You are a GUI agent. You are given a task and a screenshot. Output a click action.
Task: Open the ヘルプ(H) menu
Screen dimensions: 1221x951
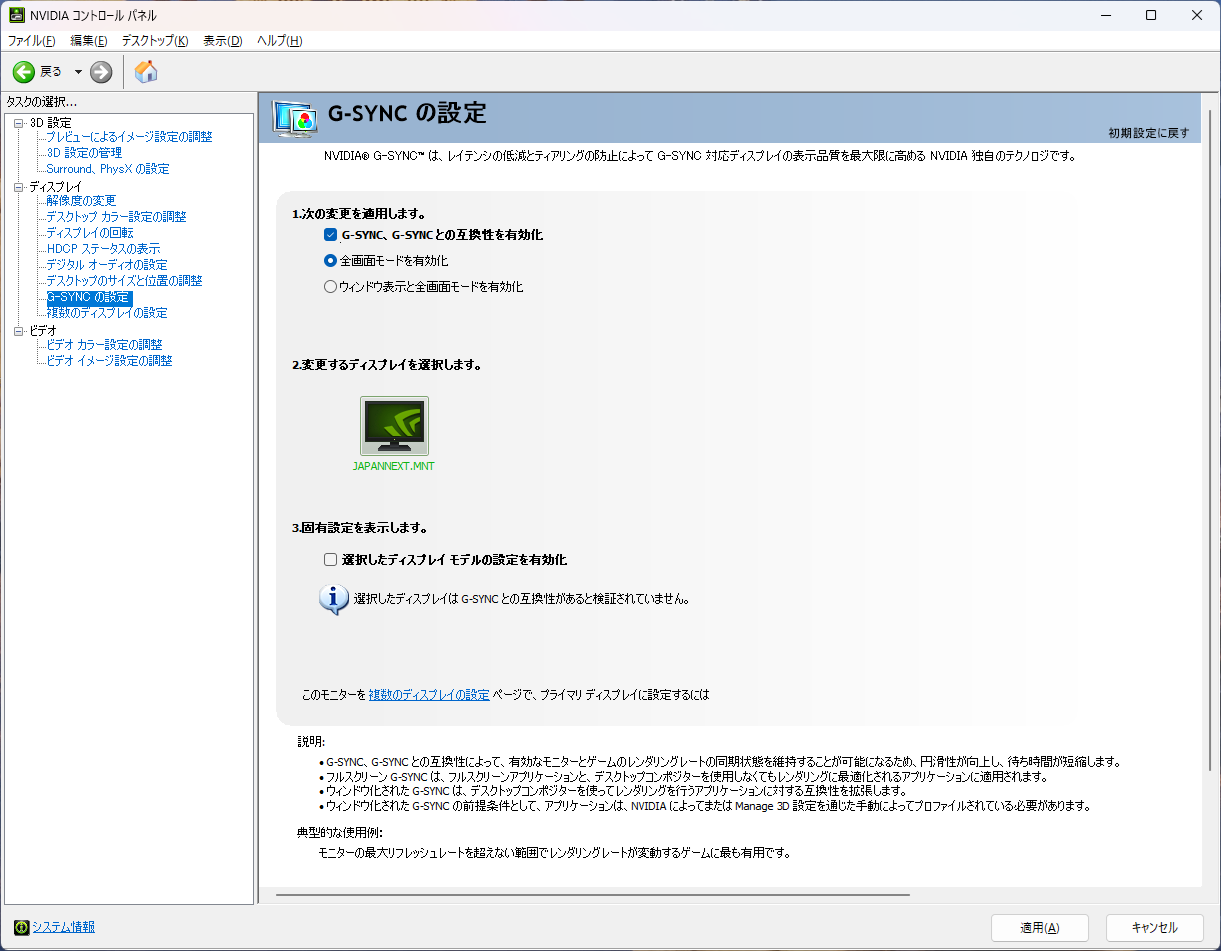(x=280, y=41)
